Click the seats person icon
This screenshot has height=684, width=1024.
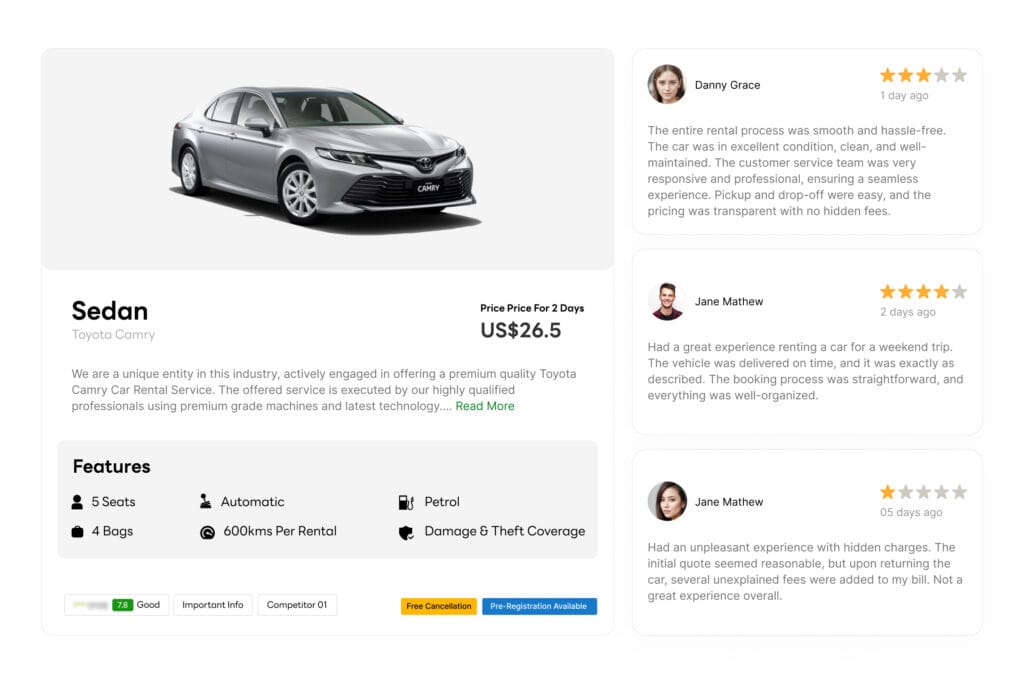[78, 502]
